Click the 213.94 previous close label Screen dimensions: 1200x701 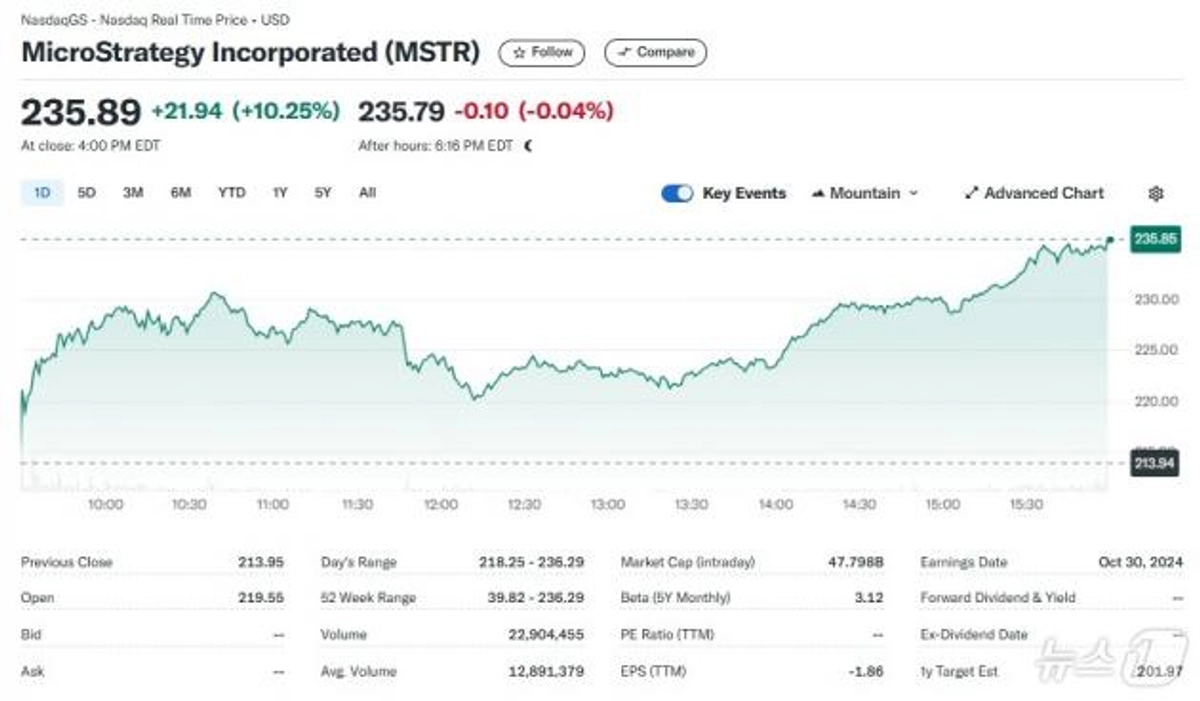coord(1153,463)
